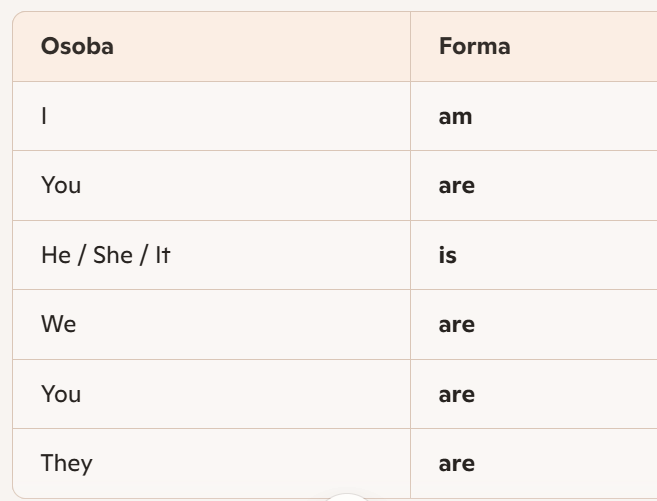Click You in the row below I

pyautogui.click(x=61, y=185)
